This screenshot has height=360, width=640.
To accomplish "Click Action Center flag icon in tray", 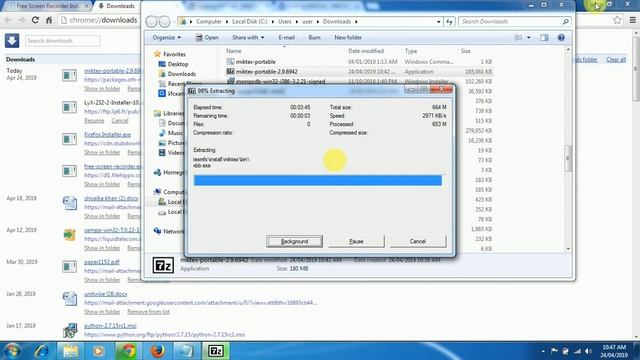I will point(554,351).
